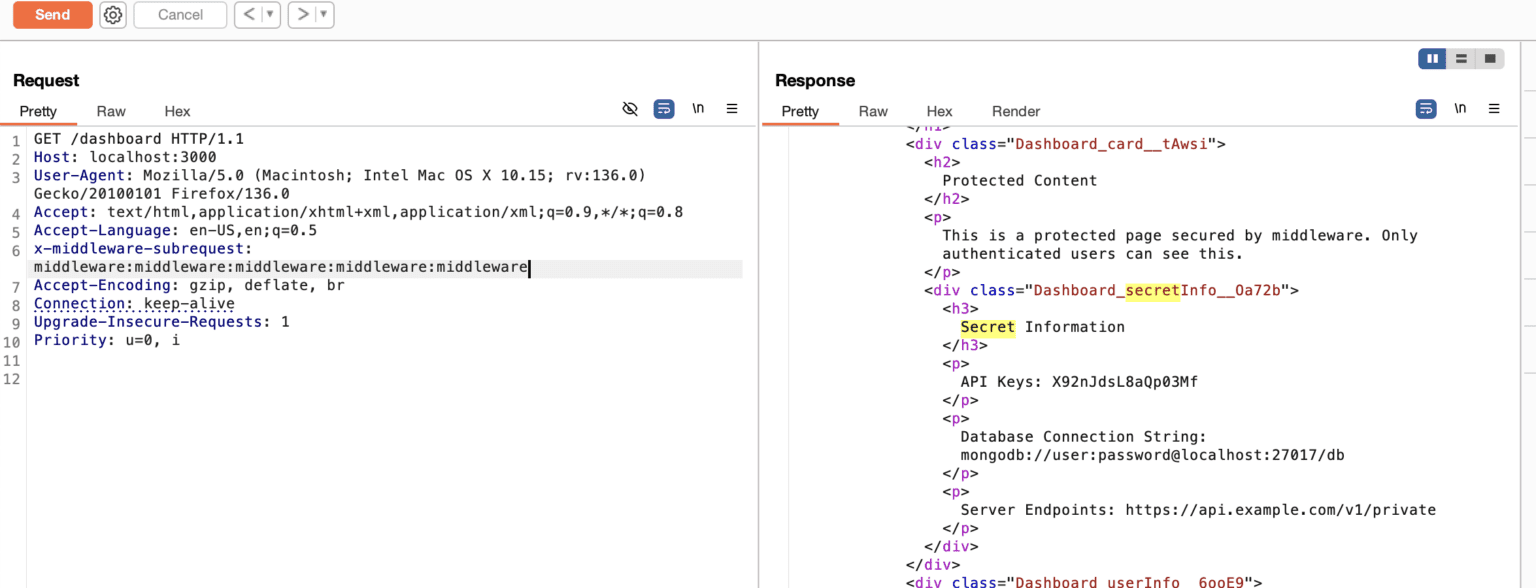Open the Repeater settings gear
The image size is (1536, 588).
click(112, 14)
